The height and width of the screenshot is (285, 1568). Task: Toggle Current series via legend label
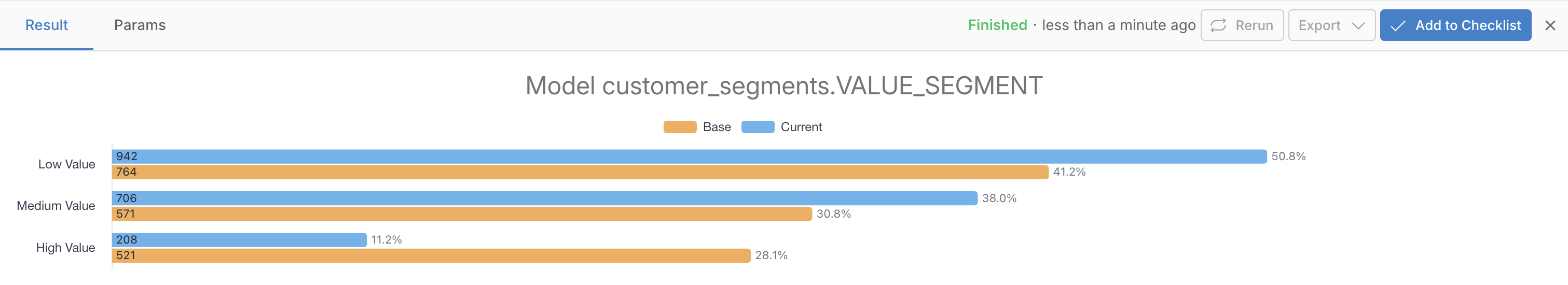pos(801,127)
